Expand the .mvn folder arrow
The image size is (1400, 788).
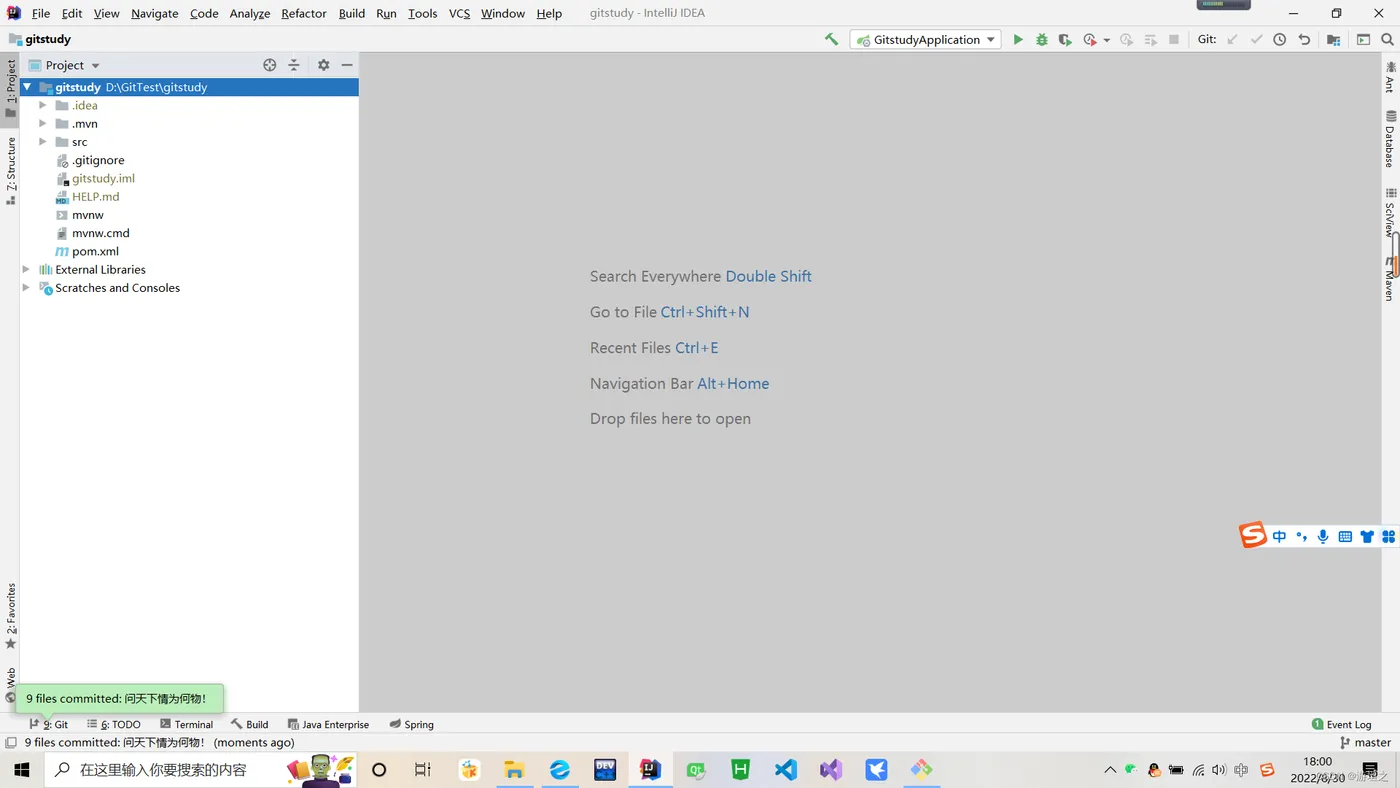point(42,123)
